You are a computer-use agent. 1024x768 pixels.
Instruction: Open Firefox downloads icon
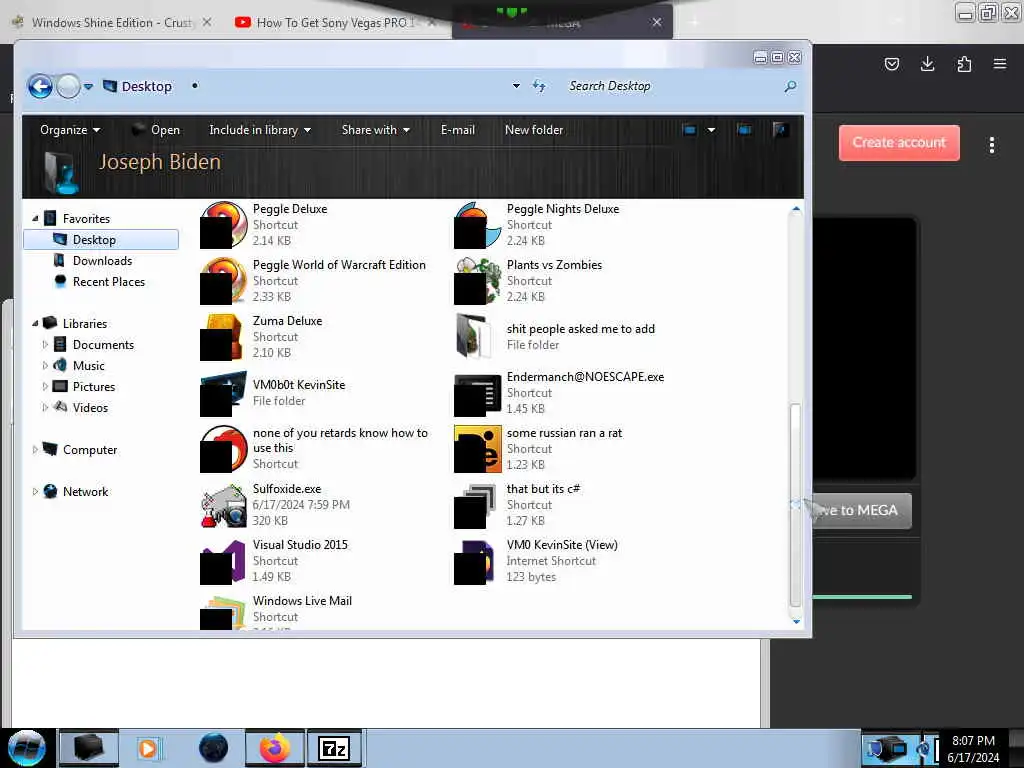(x=927, y=64)
